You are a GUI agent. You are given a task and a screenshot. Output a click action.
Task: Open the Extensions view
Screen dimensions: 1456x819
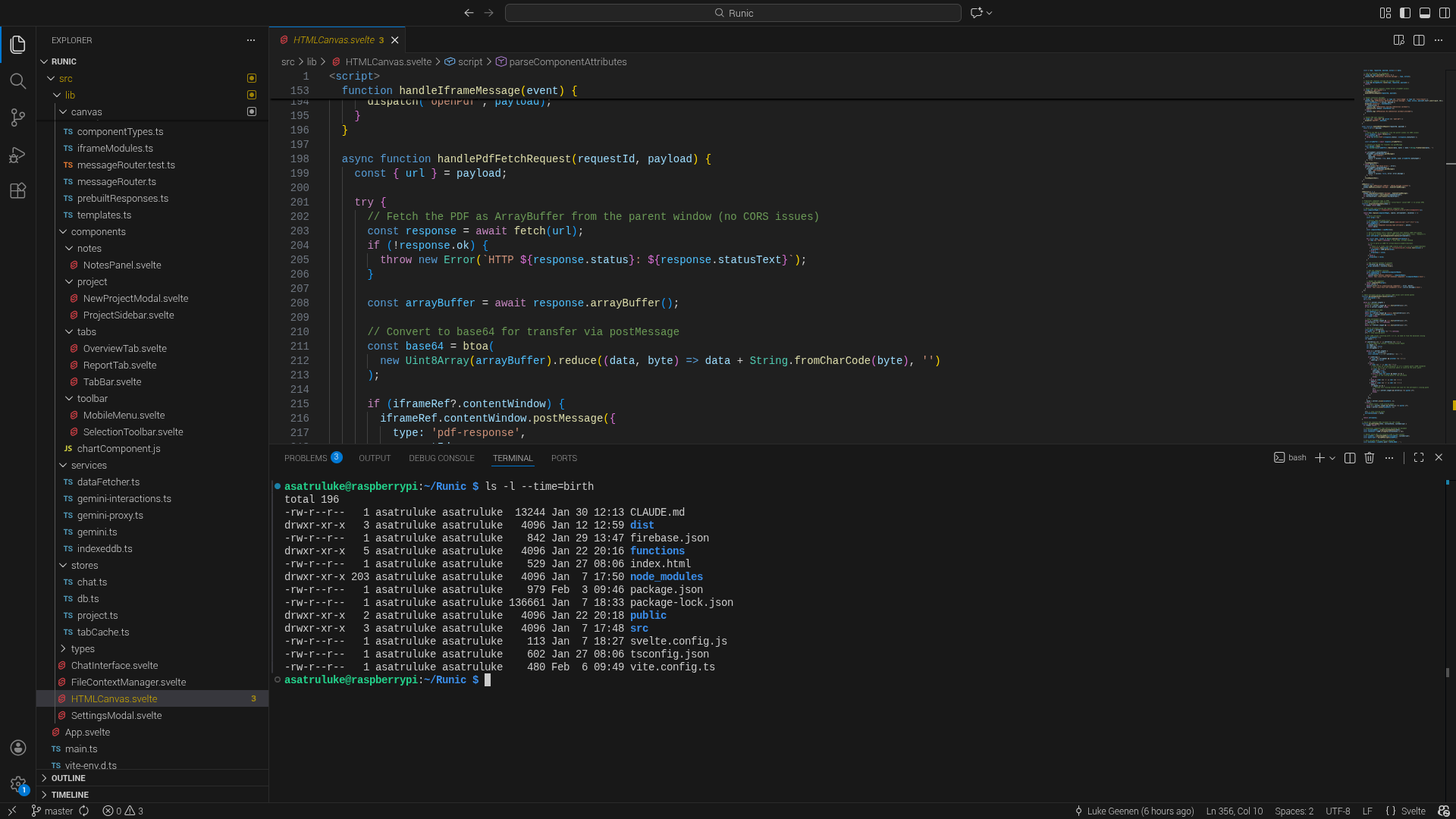(17, 191)
